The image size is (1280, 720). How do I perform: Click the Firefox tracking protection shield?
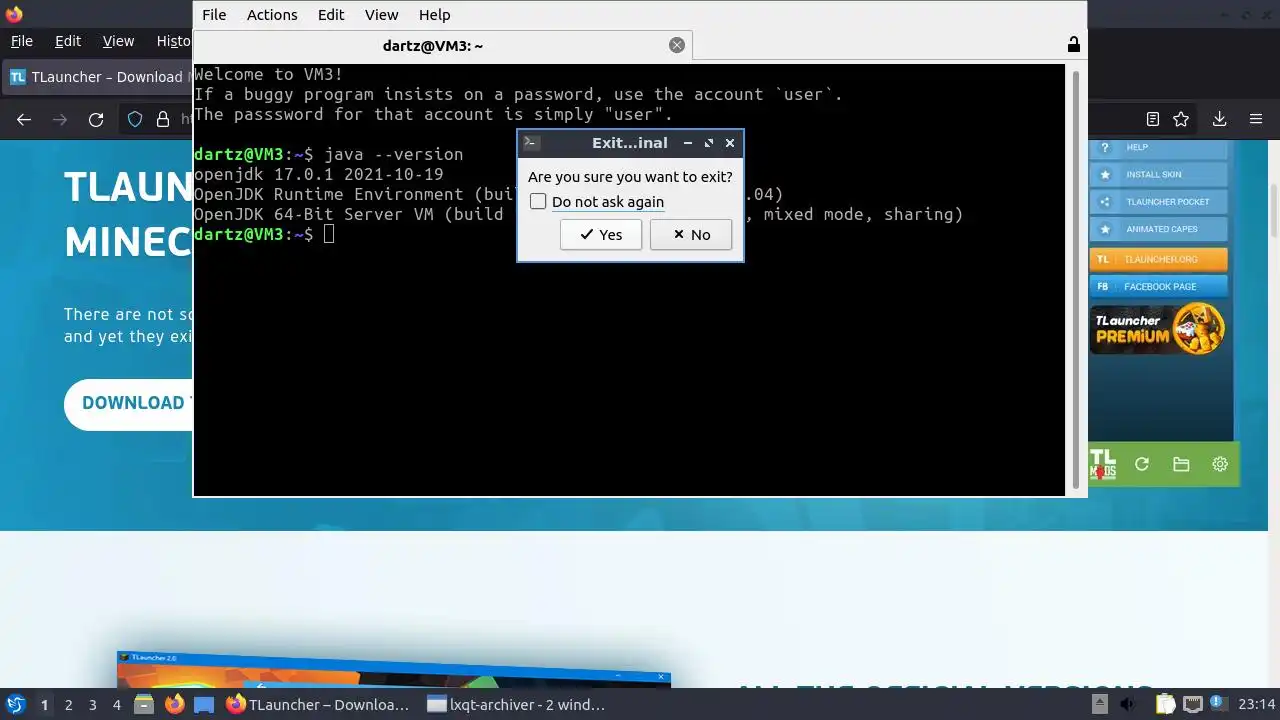click(135, 120)
